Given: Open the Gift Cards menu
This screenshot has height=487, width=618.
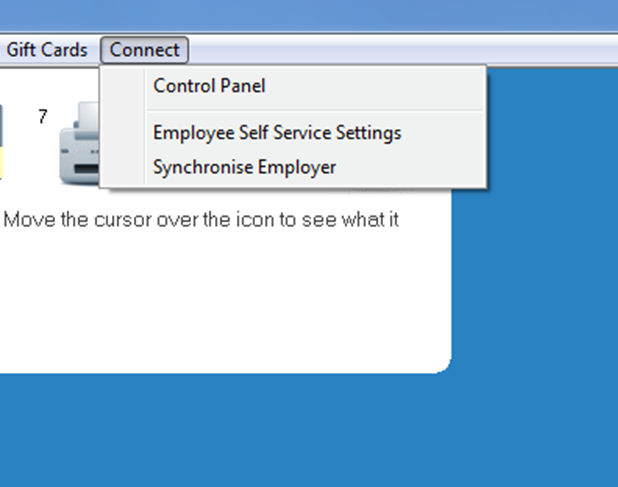Looking at the screenshot, I should click(47, 50).
